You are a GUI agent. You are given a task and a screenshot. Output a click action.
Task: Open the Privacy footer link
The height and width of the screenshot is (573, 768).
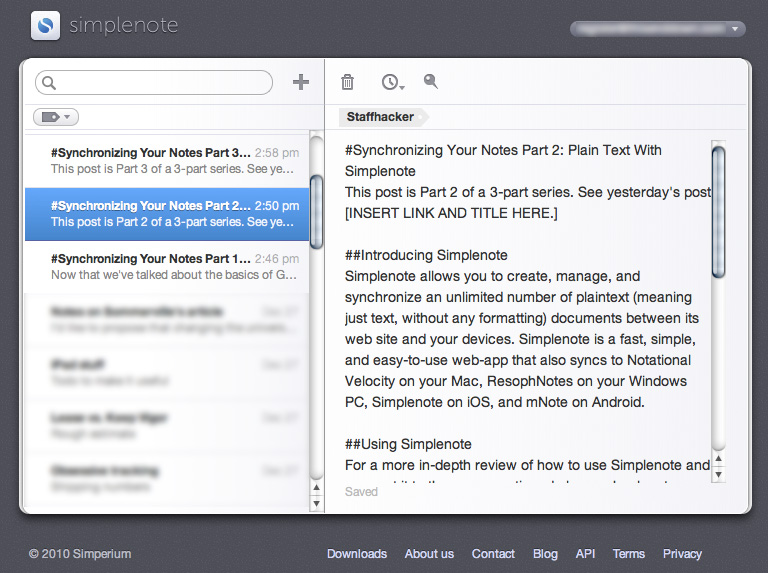click(682, 554)
